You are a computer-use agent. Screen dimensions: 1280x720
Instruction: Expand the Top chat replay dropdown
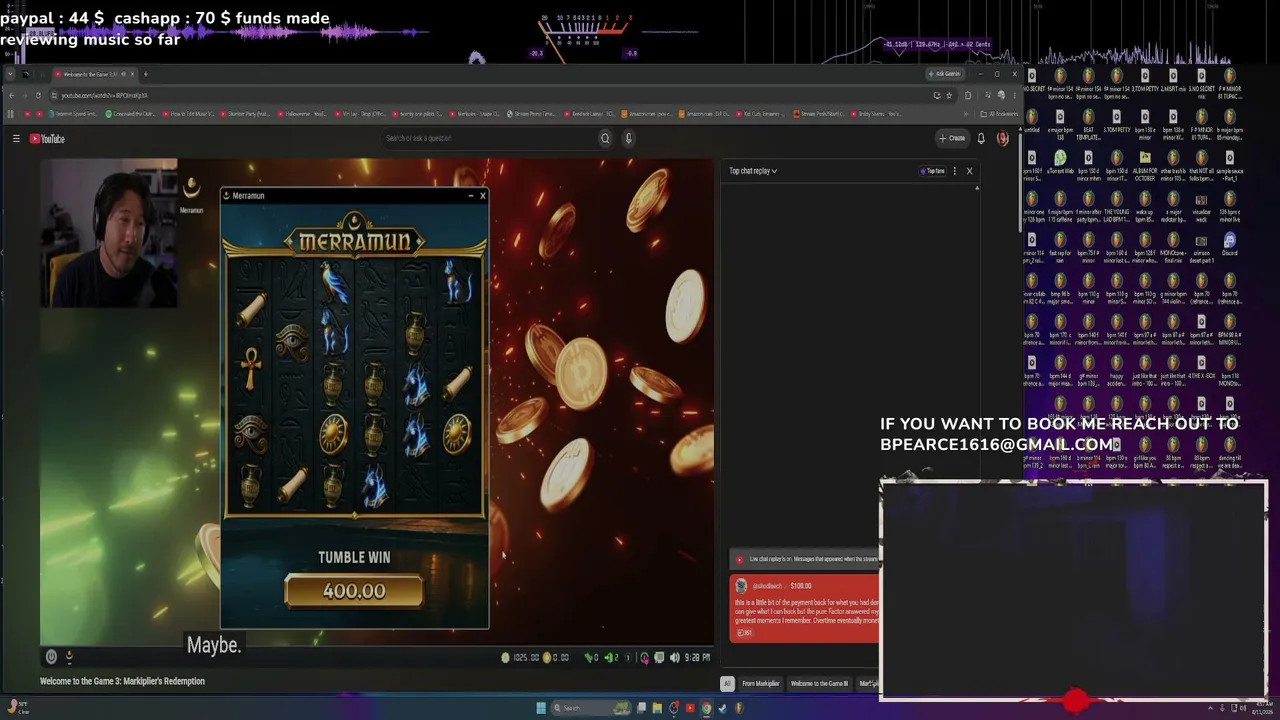753,171
